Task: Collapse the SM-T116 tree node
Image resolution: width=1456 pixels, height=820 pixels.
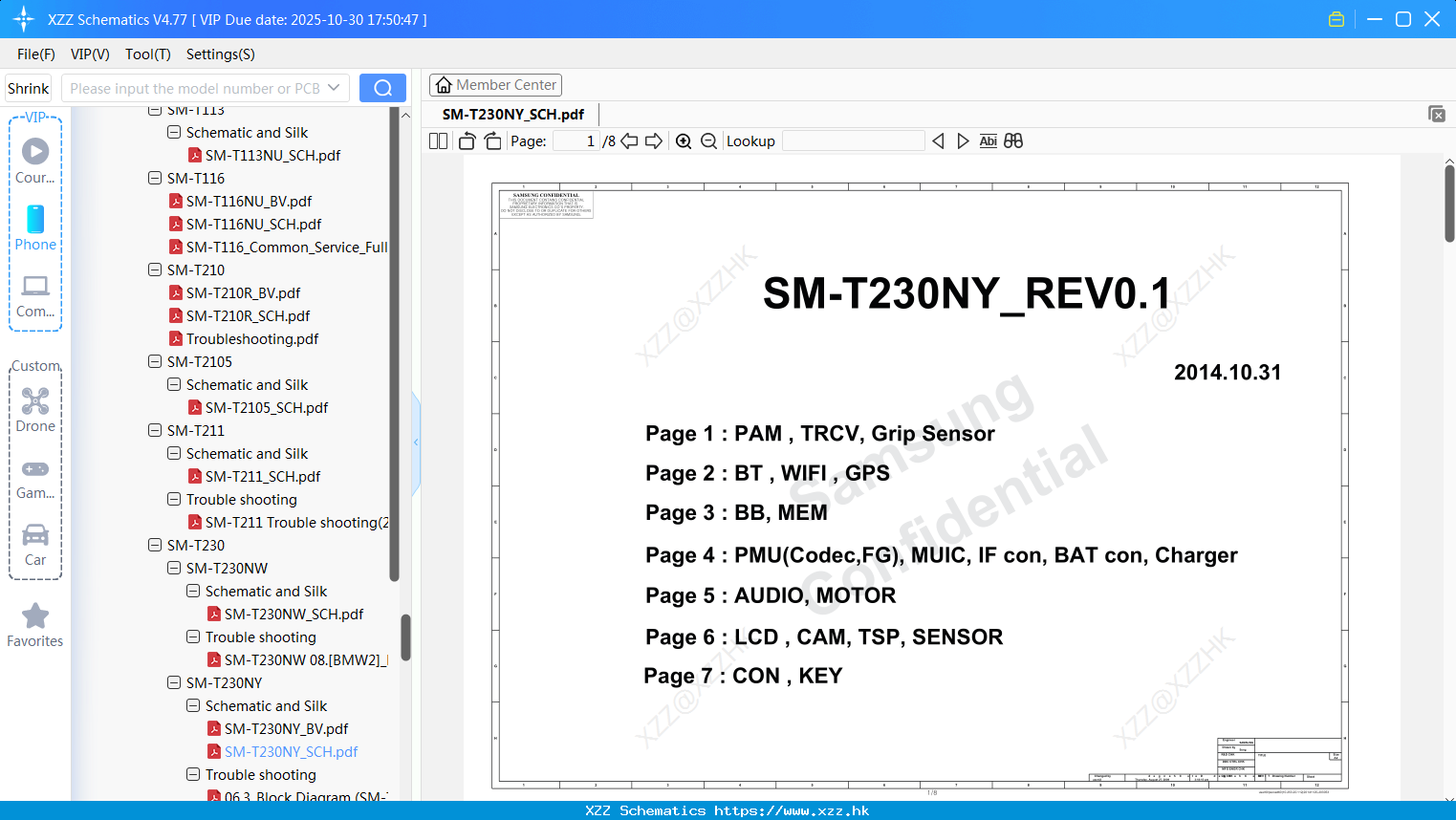Action: [155, 178]
